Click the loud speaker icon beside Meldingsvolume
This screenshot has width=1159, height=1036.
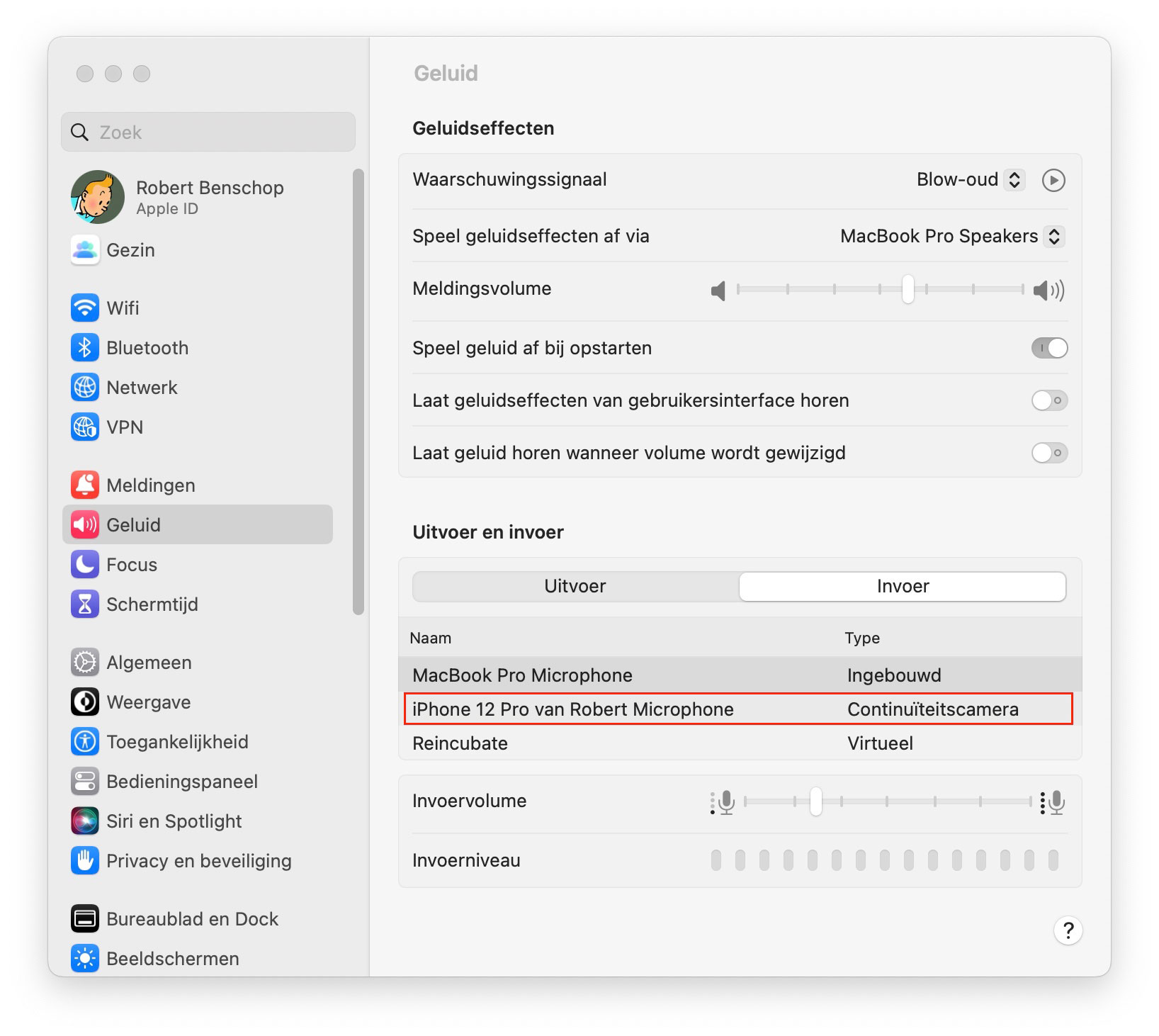pyautogui.click(x=1048, y=290)
